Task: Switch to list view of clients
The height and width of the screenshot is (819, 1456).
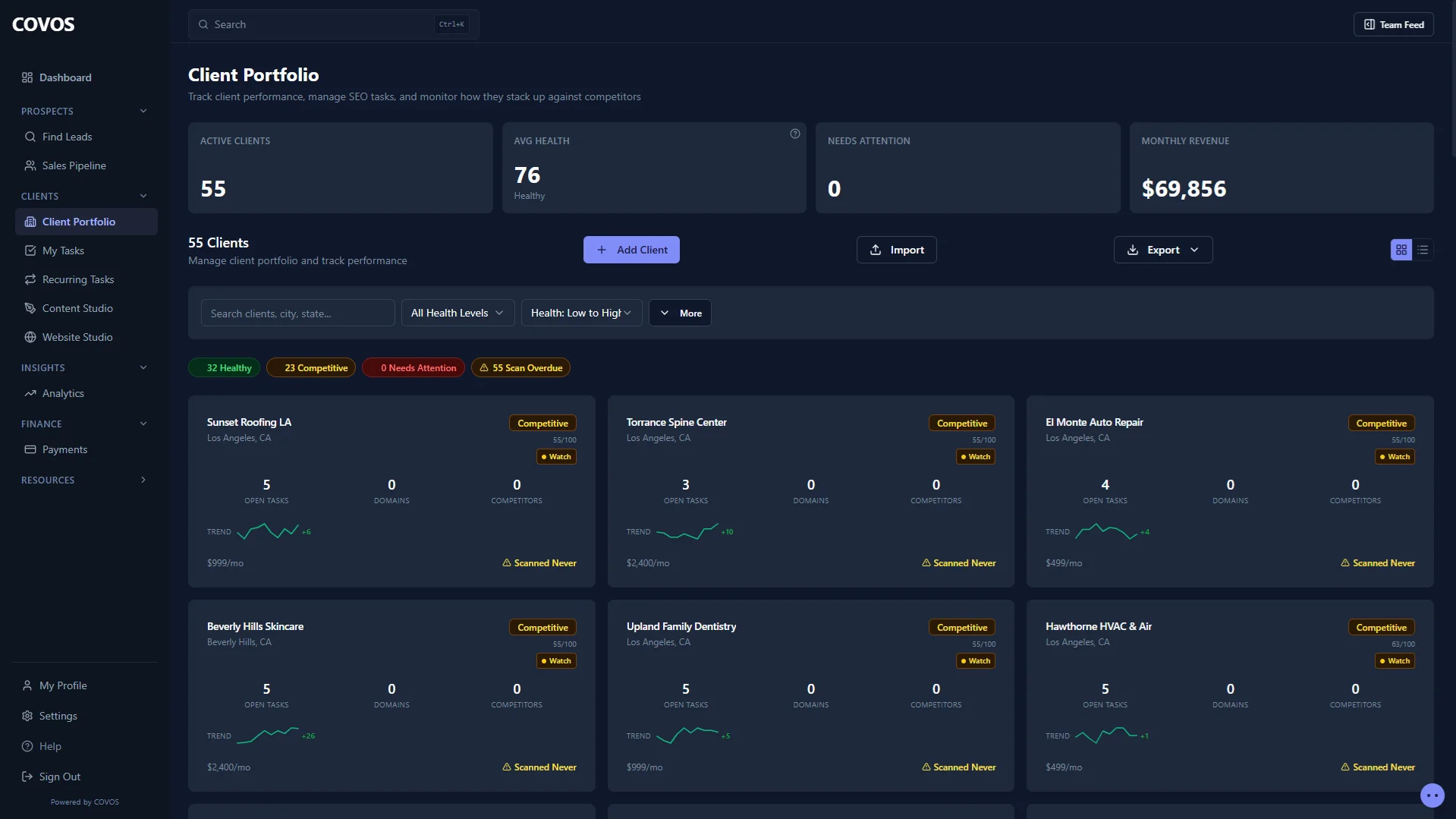Action: pyautogui.click(x=1423, y=250)
